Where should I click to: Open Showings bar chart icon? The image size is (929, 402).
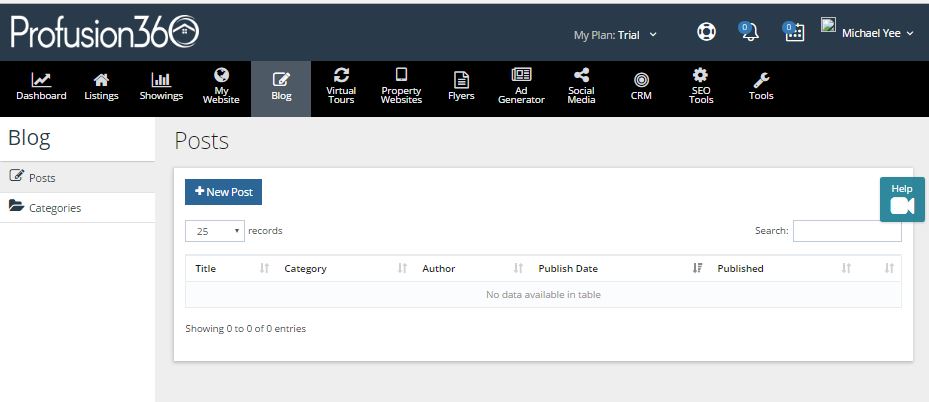(161, 79)
